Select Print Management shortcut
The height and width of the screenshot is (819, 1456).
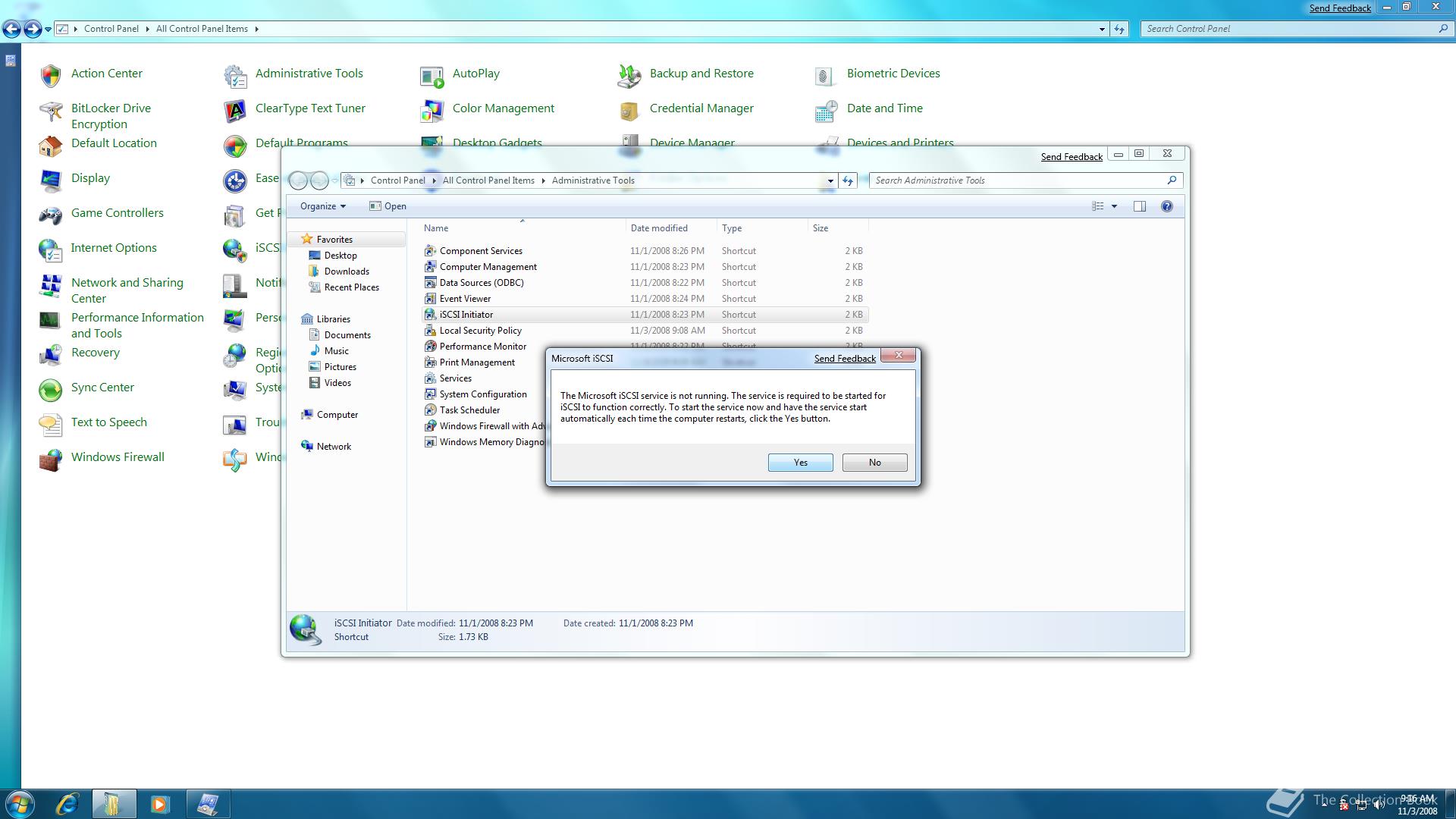point(477,362)
